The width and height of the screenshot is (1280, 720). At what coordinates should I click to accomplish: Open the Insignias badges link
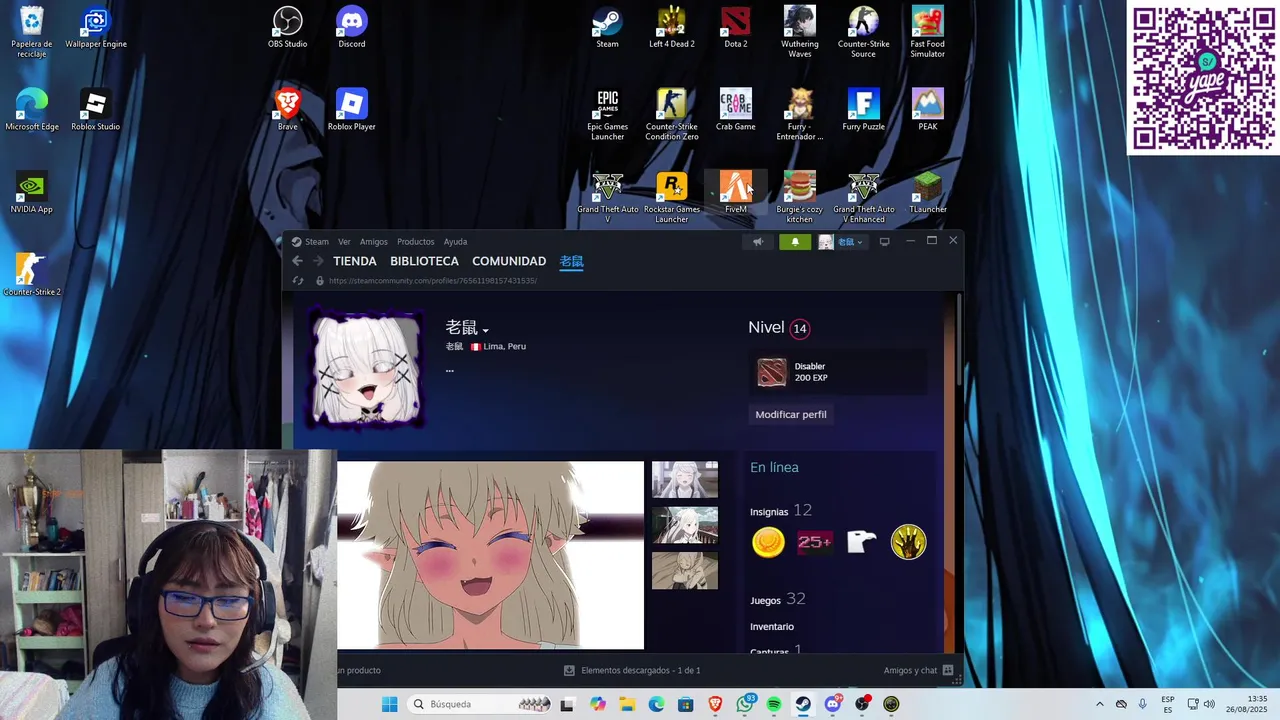point(769,512)
